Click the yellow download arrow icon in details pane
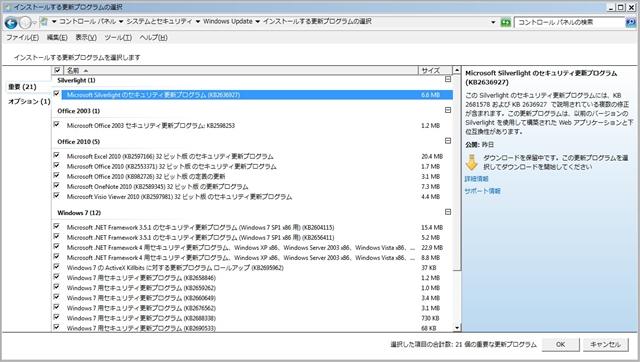This screenshot has width=640, height=362. [471, 162]
